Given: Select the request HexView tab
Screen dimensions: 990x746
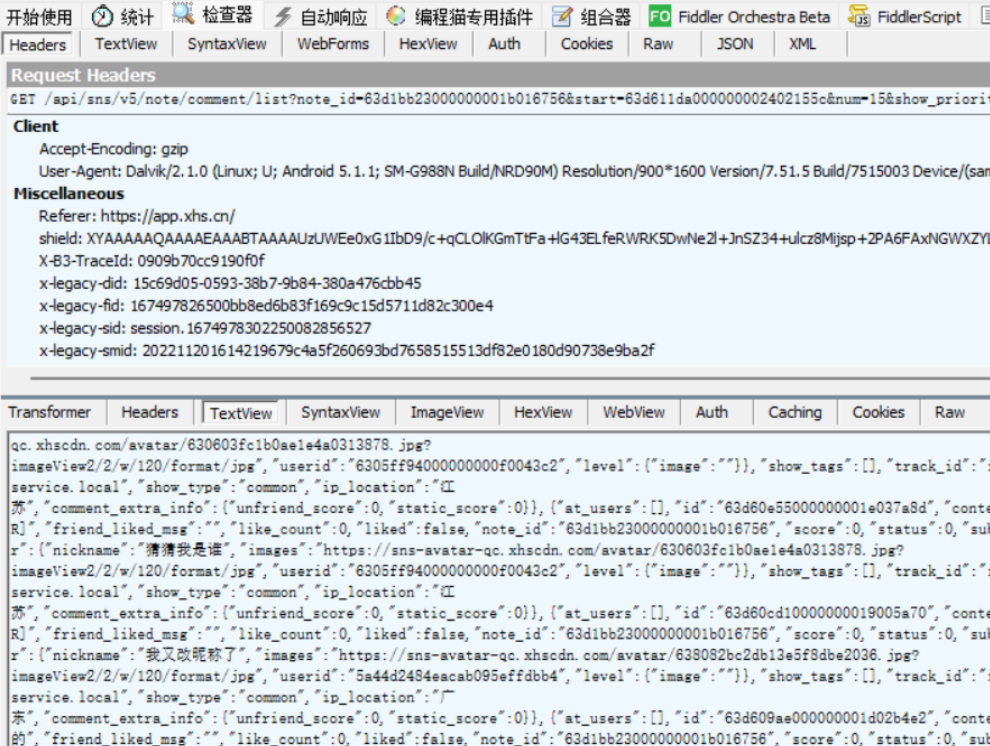Looking at the screenshot, I should click(428, 44).
